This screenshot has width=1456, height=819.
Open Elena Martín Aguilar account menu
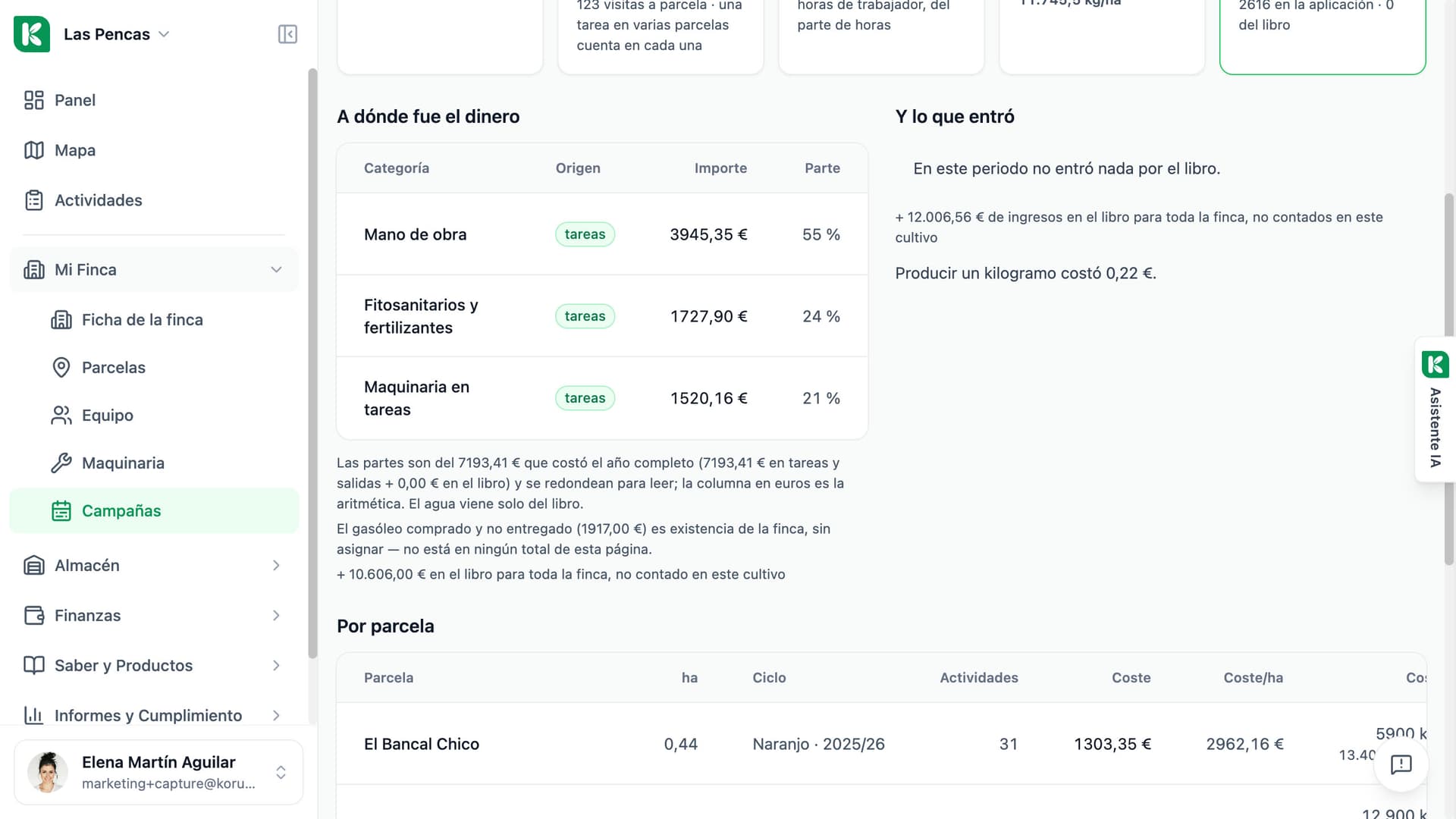158,772
